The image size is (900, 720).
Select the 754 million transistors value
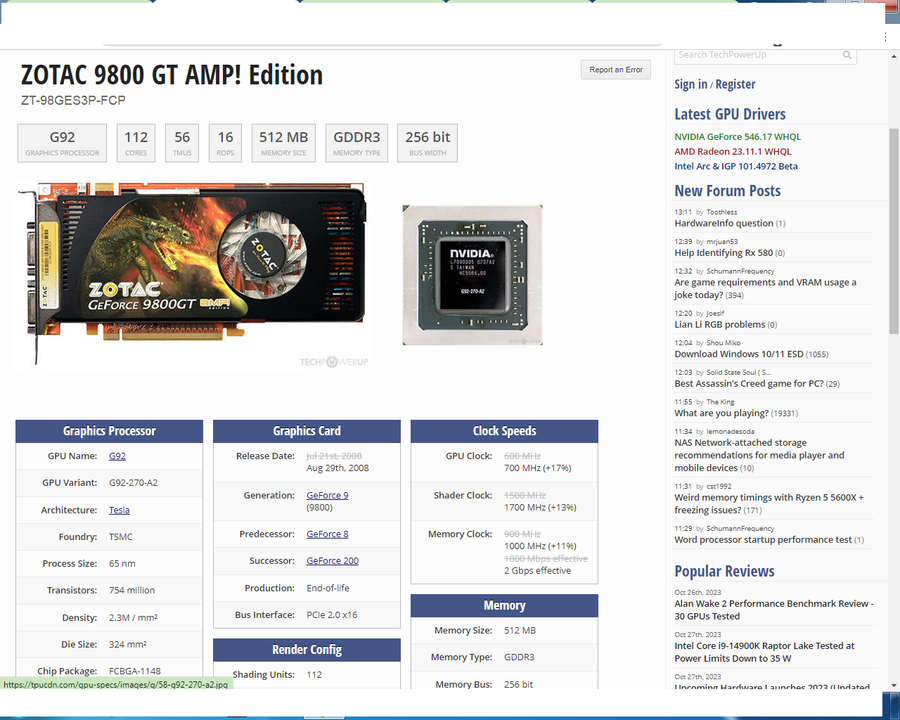(x=132, y=590)
